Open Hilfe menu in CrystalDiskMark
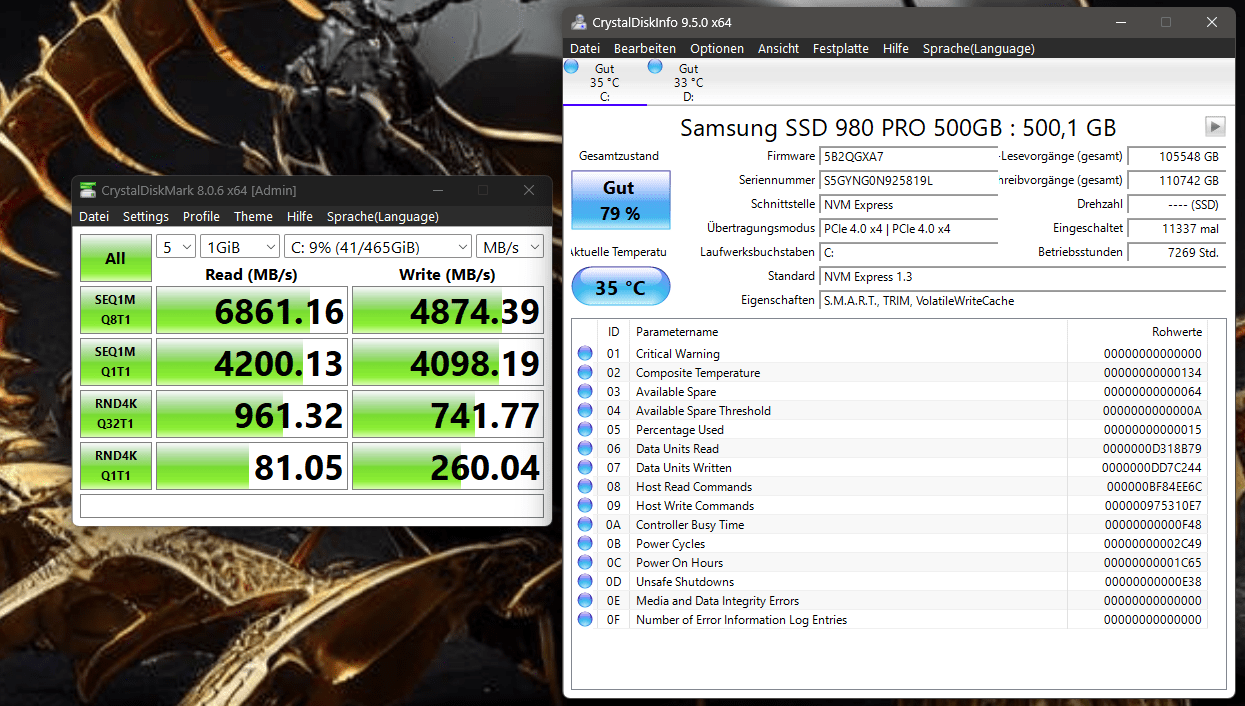The height and width of the screenshot is (706, 1245). coord(300,216)
